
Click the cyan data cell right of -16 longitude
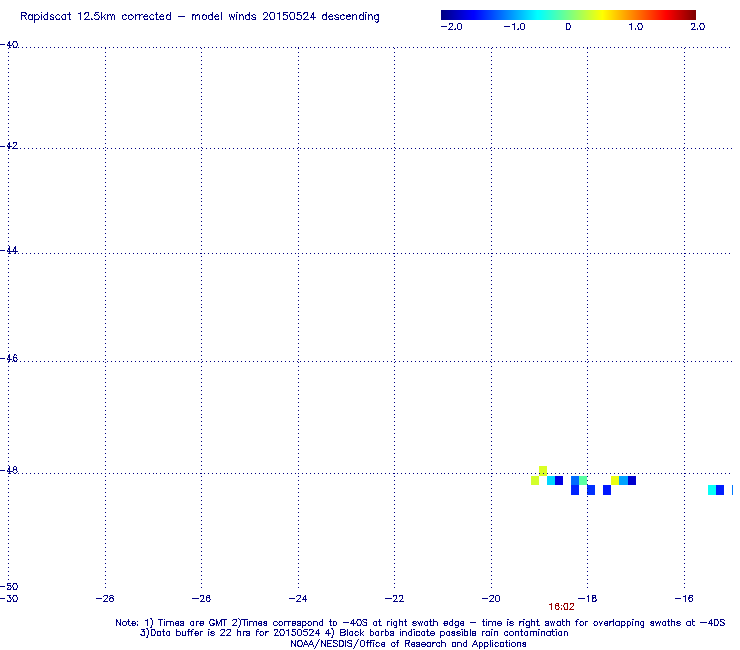pyautogui.click(x=712, y=490)
